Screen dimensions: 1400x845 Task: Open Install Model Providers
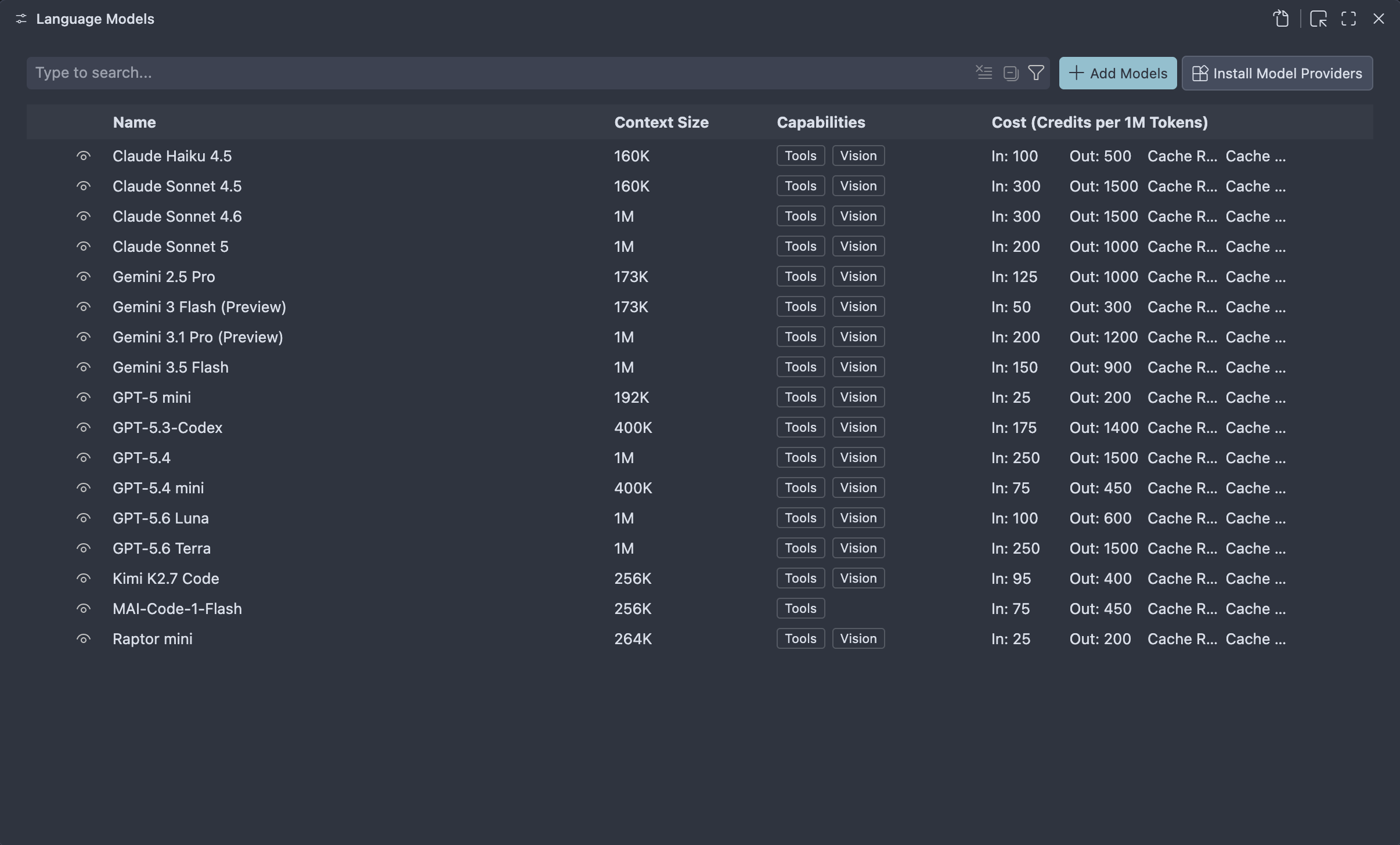[1277, 73]
